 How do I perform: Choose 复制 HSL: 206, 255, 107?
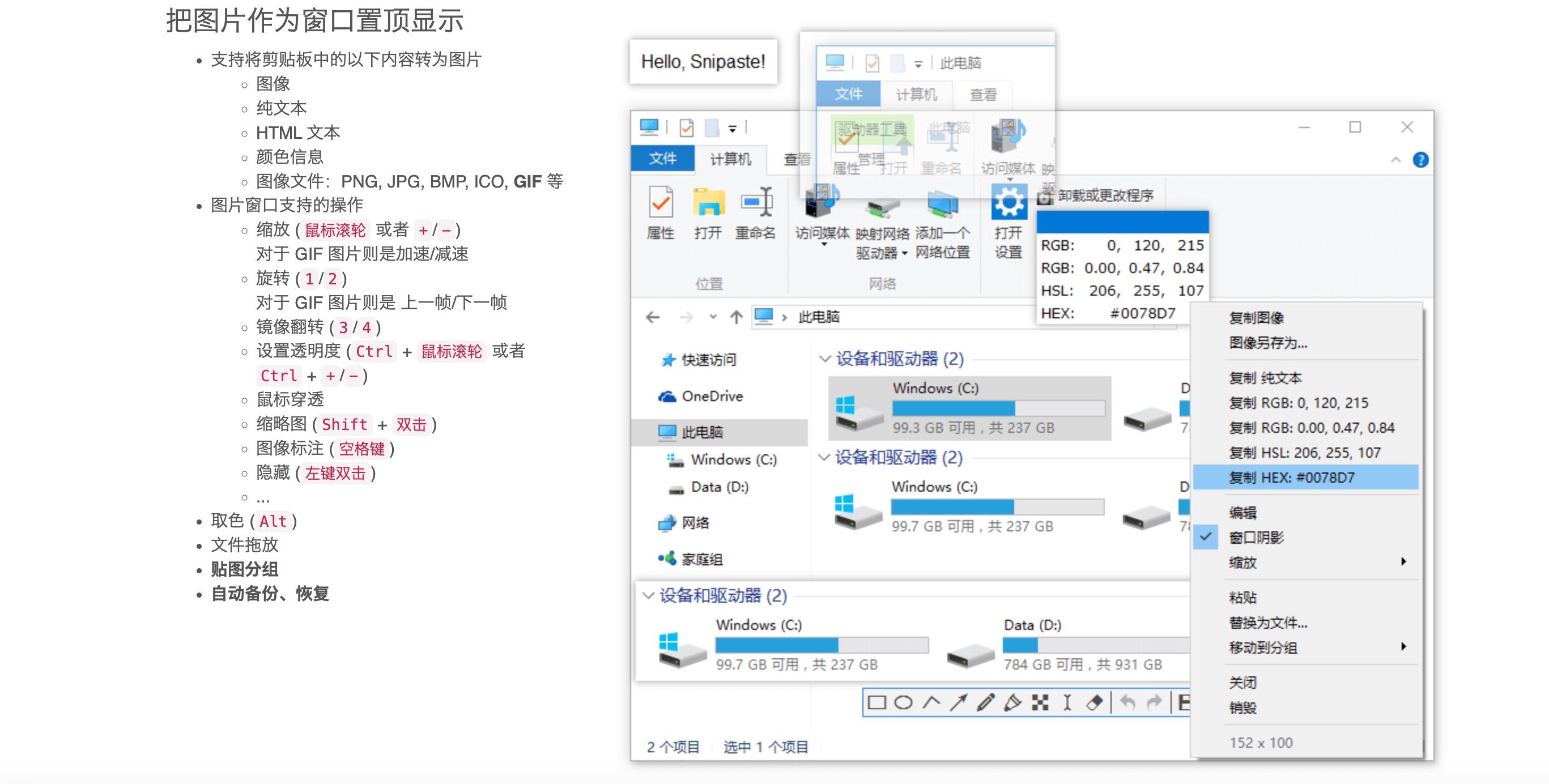tap(1306, 452)
